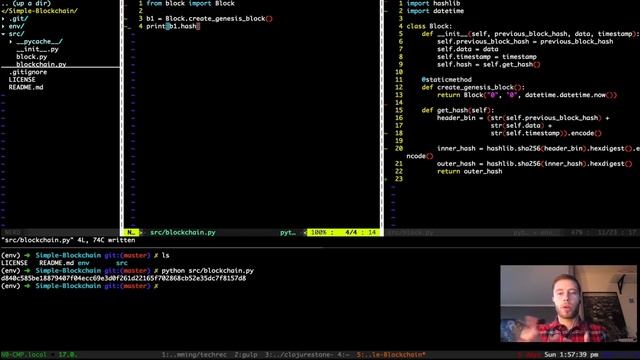640x360 pixels.
Task: Click the inner_hash assignment line
Action: (x=538, y=149)
